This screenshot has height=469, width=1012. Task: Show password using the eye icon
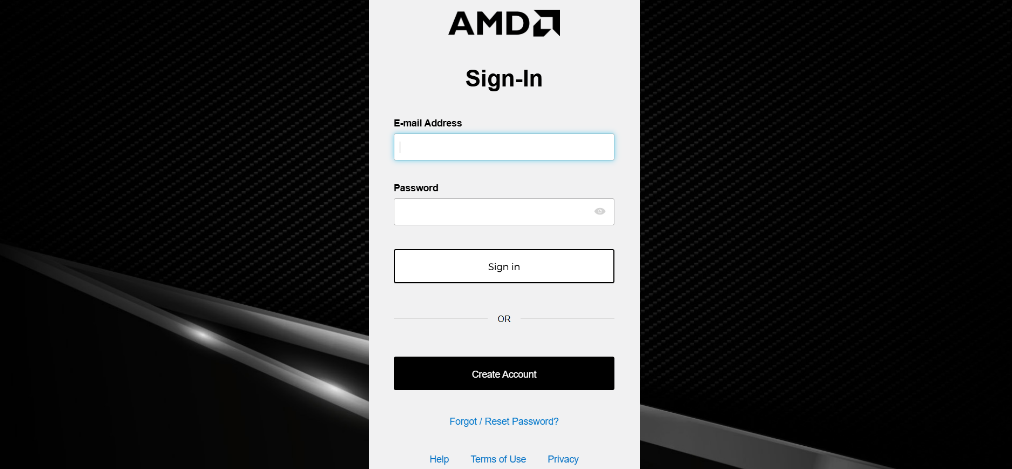click(600, 211)
